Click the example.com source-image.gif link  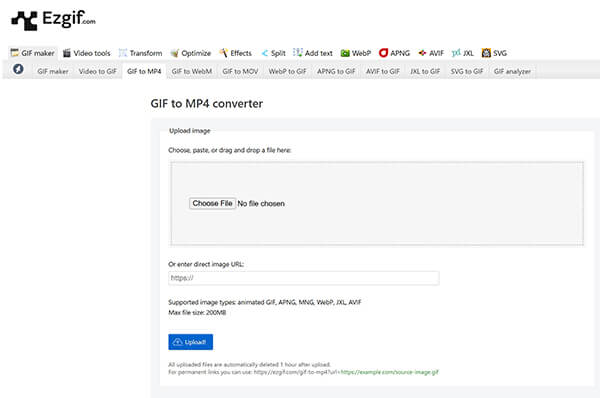[389, 372]
